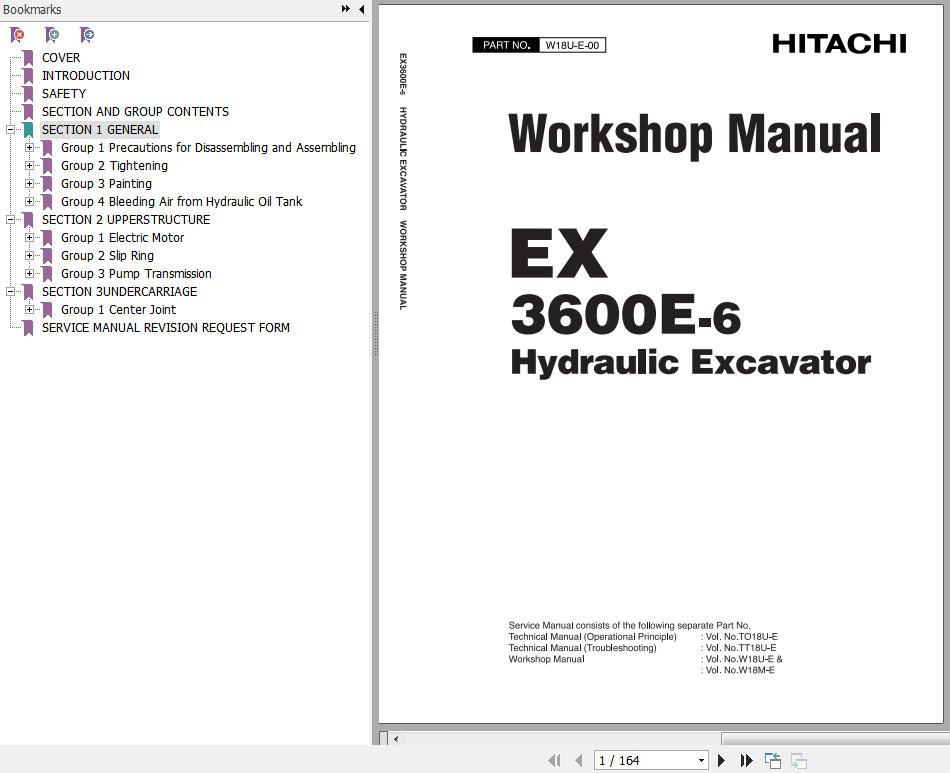Click the W18U-E-00 part number on the page
950x773 pixels.
pos(572,45)
